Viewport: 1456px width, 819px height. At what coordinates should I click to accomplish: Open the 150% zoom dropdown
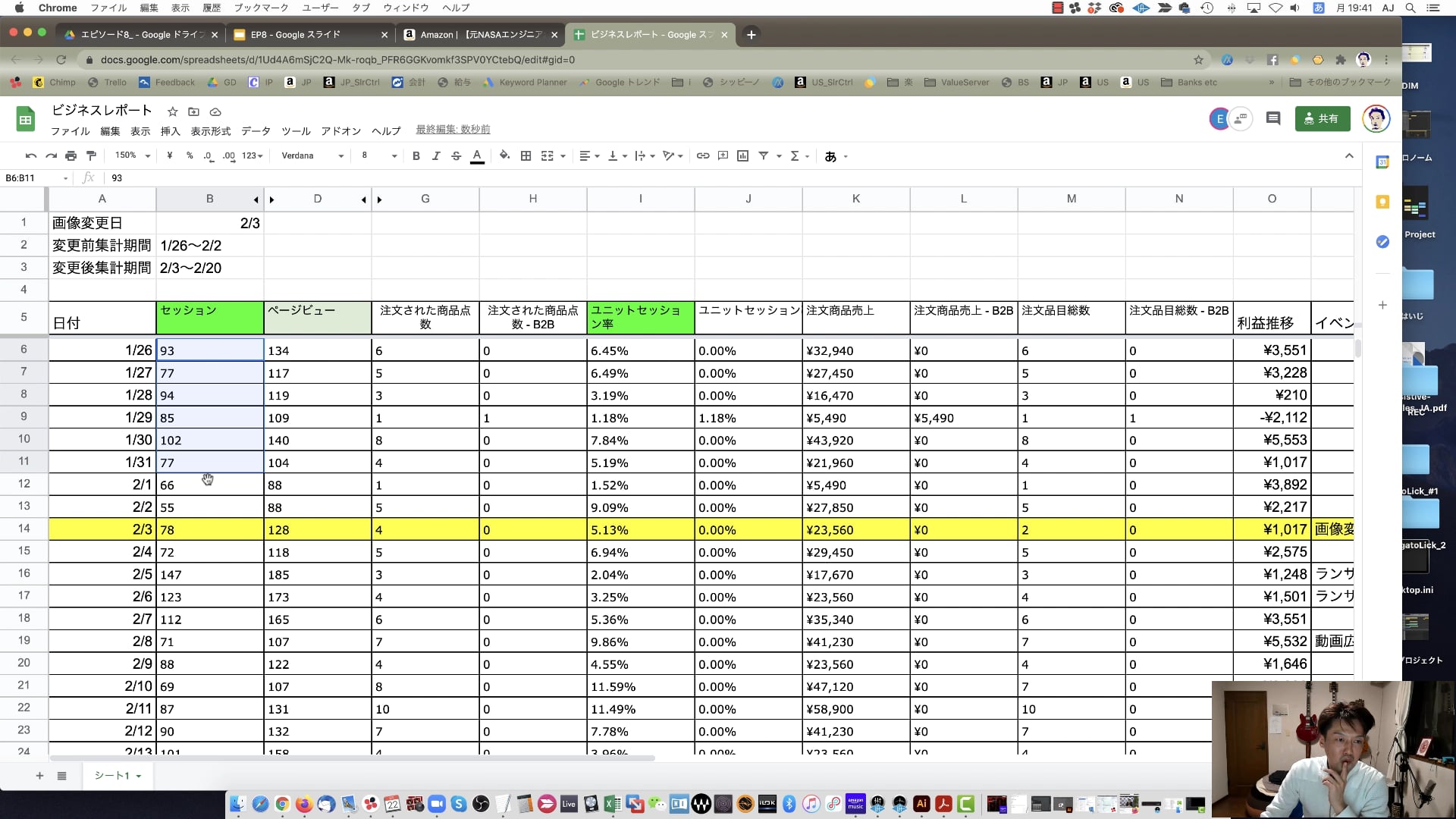pyautogui.click(x=133, y=155)
